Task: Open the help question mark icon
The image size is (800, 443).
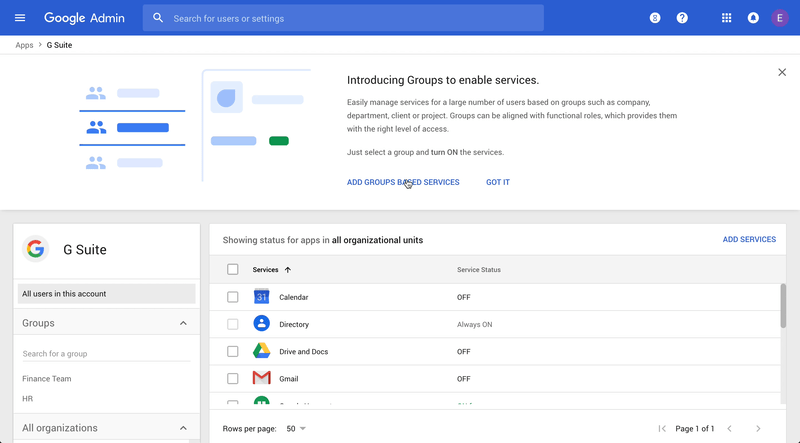Action: click(x=682, y=18)
